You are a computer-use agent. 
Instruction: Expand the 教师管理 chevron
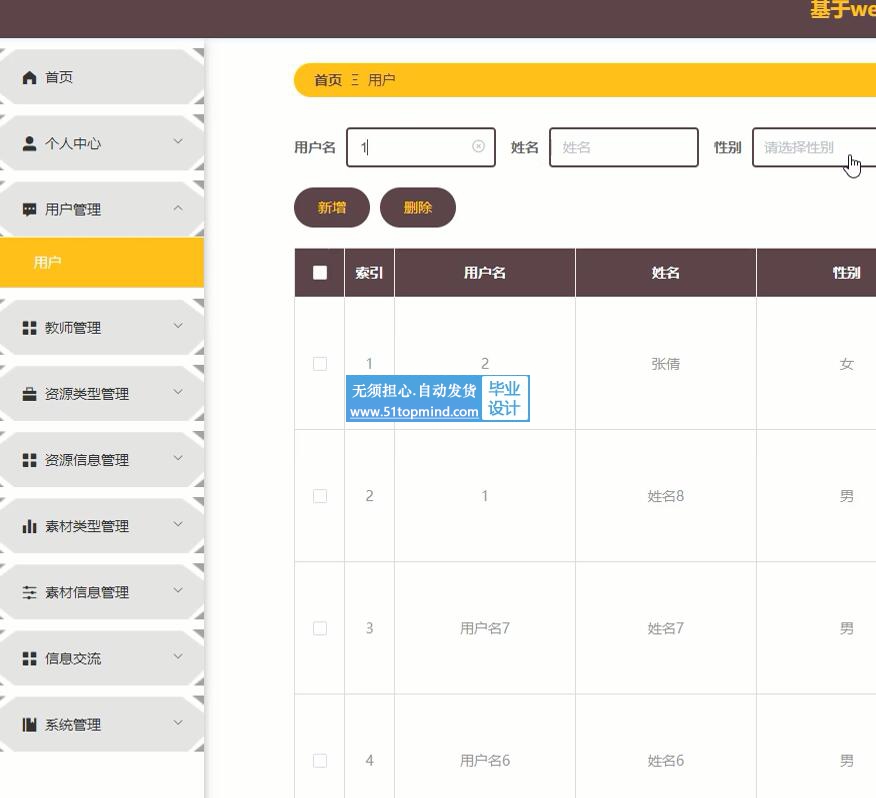178,326
